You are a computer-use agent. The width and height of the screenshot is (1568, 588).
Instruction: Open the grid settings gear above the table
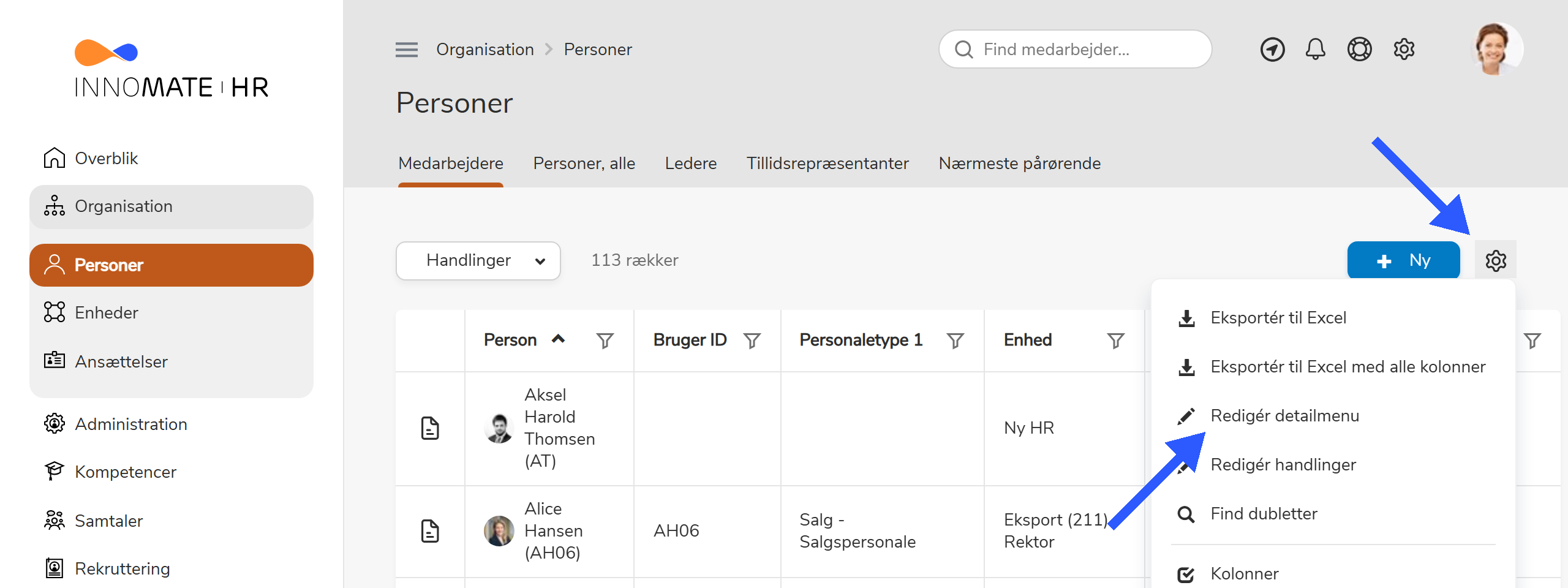click(1495, 260)
